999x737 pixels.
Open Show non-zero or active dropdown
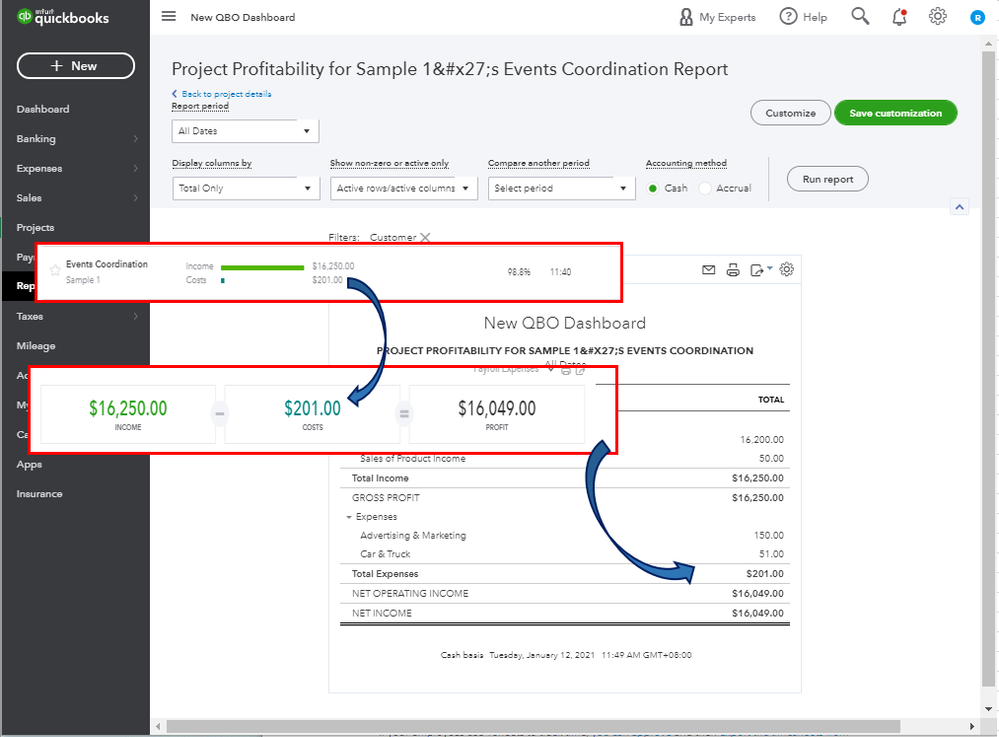click(x=403, y=189)
